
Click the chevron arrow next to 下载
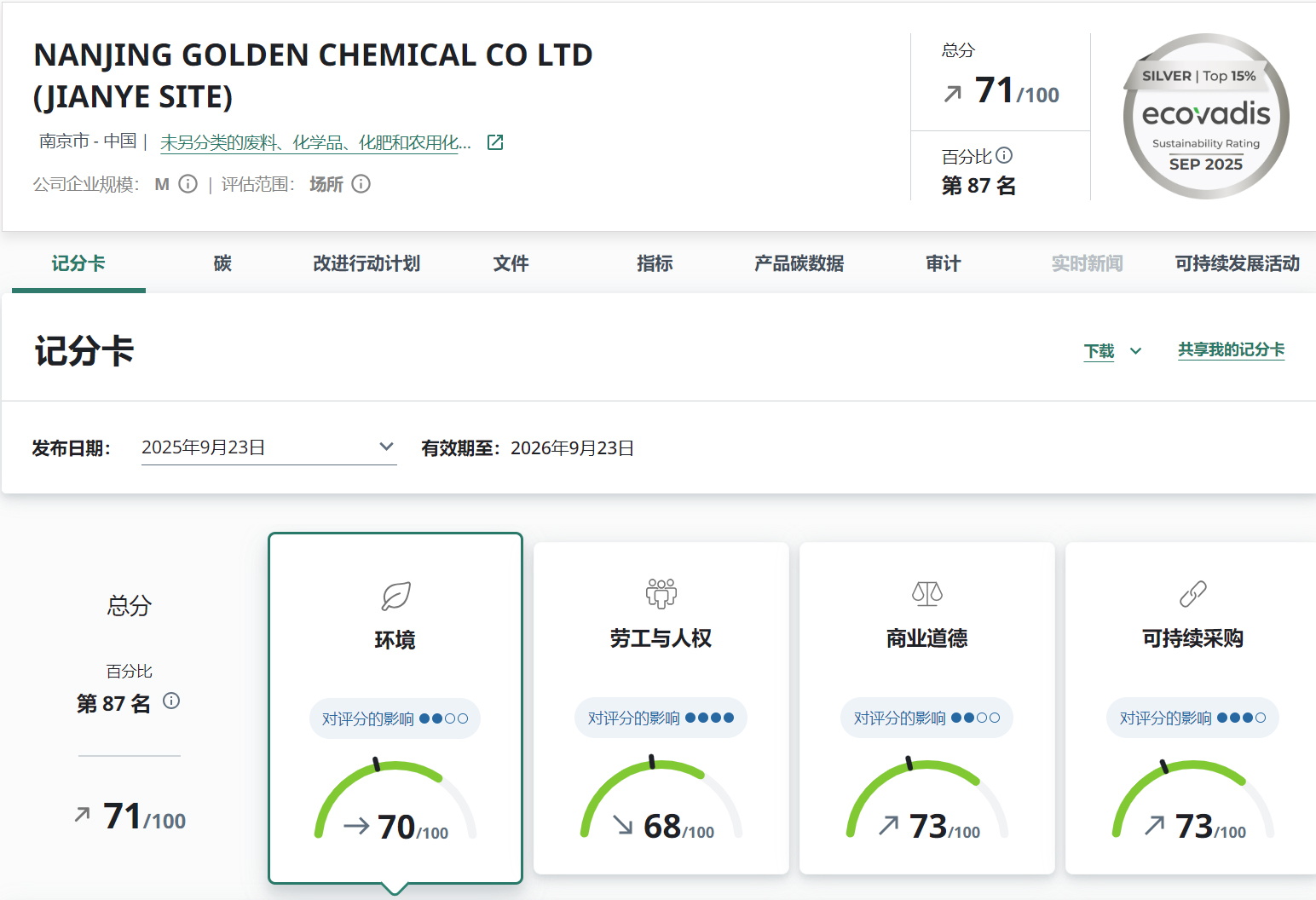click(1135, 351)
